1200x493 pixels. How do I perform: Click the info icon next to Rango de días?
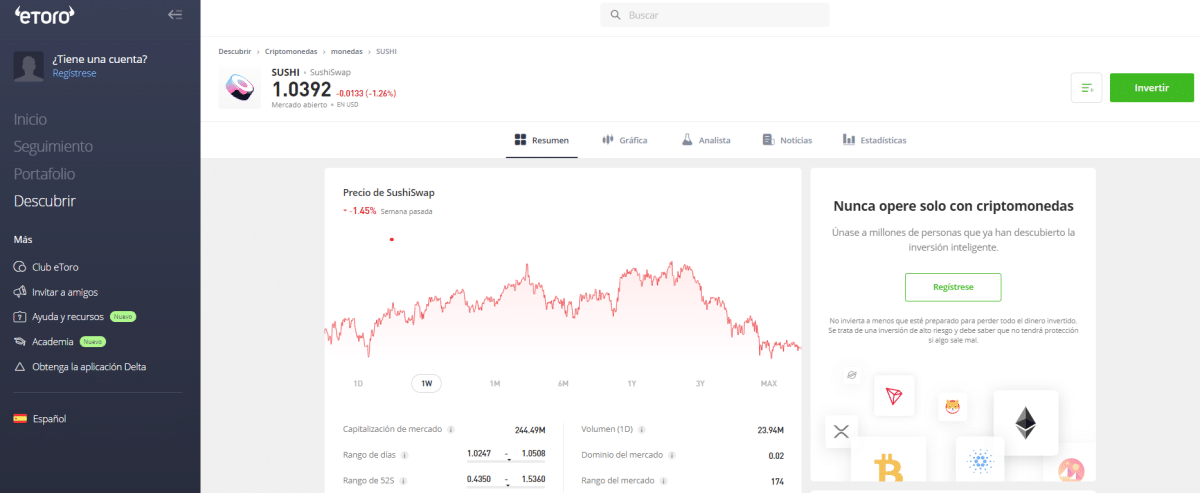(405, 455)
